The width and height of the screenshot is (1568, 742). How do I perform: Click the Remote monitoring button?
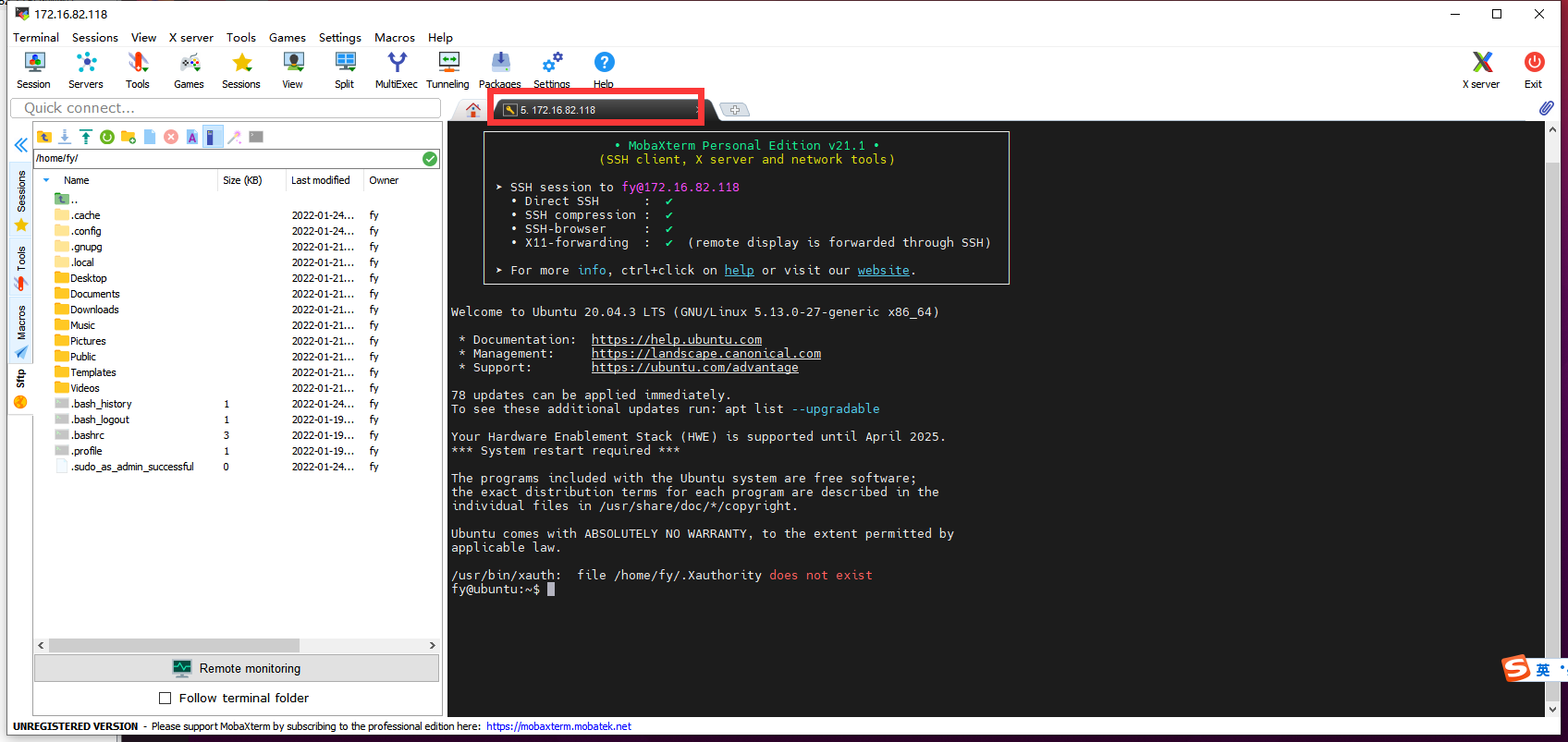pos(237,668)
